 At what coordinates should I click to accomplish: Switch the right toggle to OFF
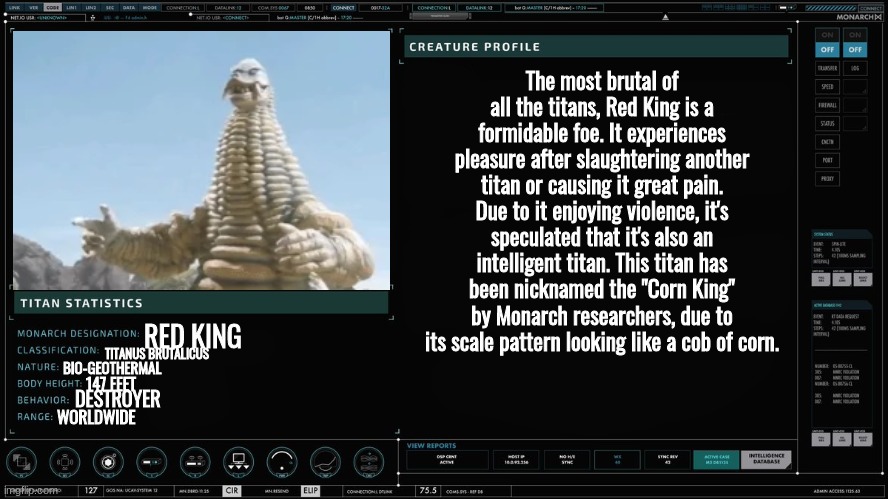tap(855, 50)
